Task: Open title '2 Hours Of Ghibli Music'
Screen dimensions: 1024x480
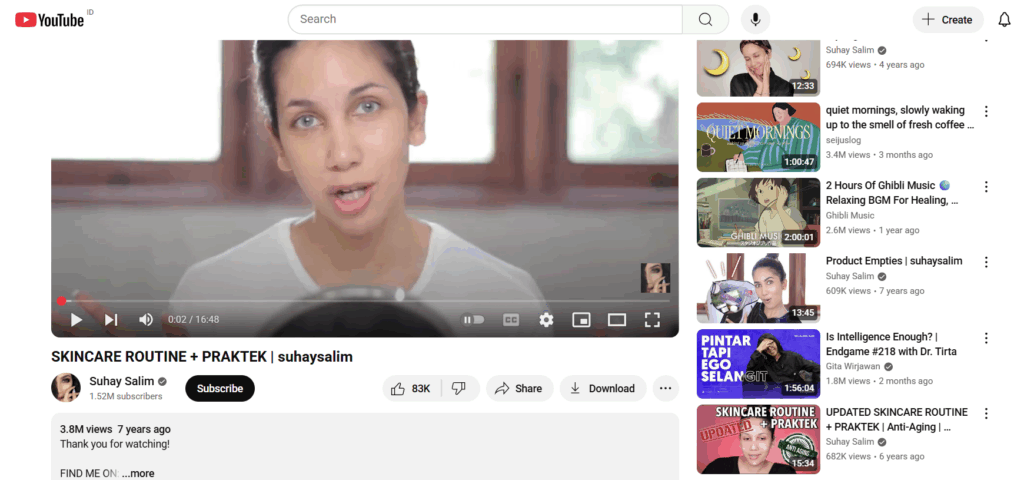Action: (891, 193)
